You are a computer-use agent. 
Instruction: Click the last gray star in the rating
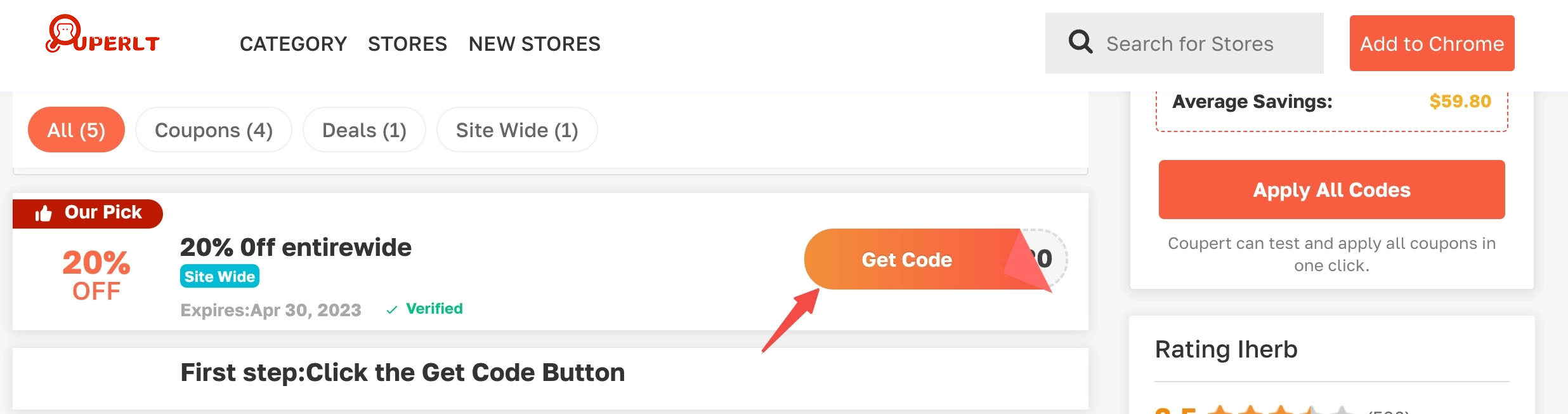tap(1343, 411)
